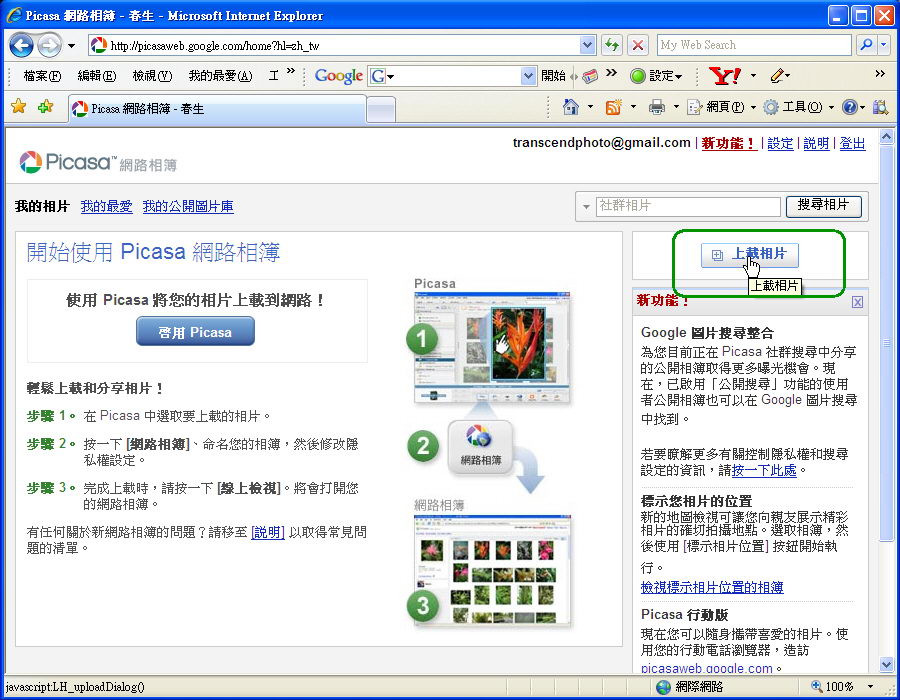Open the 檢視(V) menu

tap(152, 76)
